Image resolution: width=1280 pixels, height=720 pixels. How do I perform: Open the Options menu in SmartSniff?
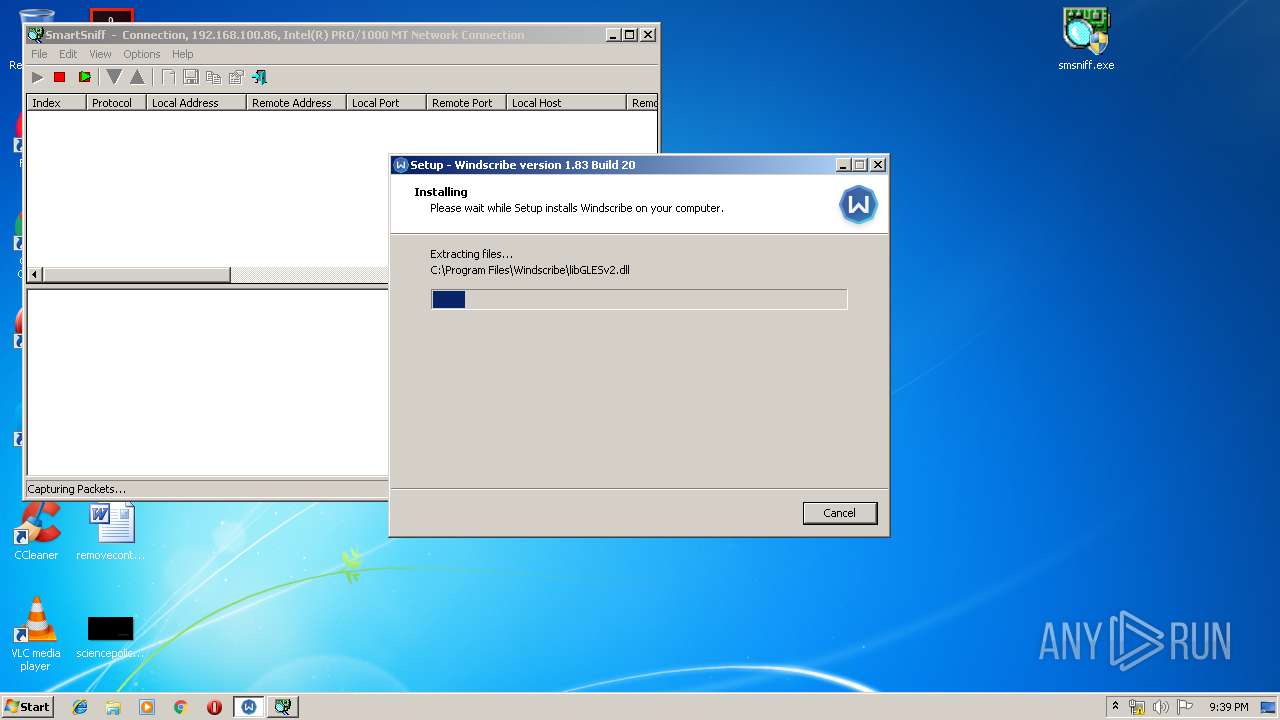point(142,54)
